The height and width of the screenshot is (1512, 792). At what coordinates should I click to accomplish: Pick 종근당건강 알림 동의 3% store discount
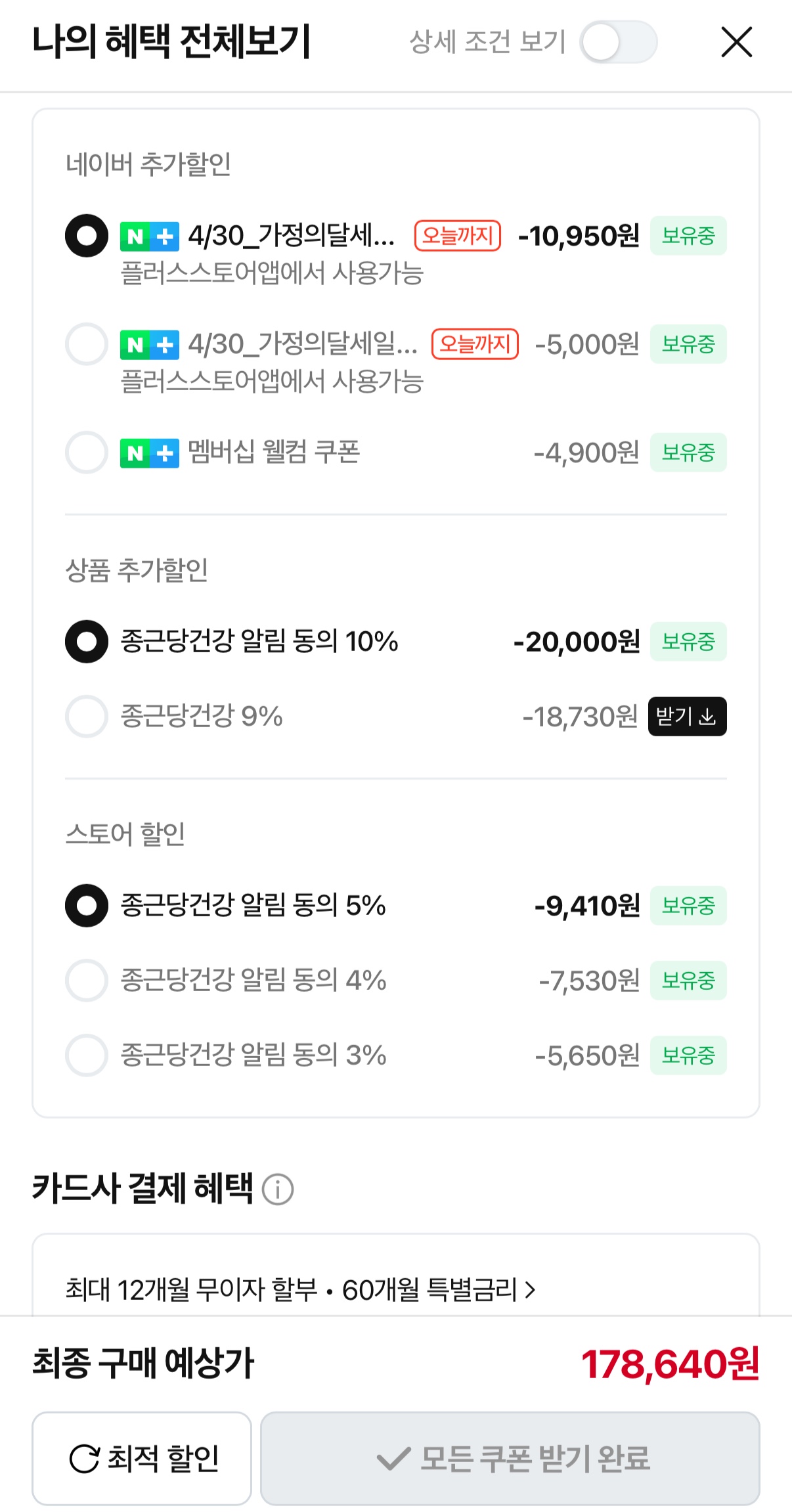[x=87, y=1056]
